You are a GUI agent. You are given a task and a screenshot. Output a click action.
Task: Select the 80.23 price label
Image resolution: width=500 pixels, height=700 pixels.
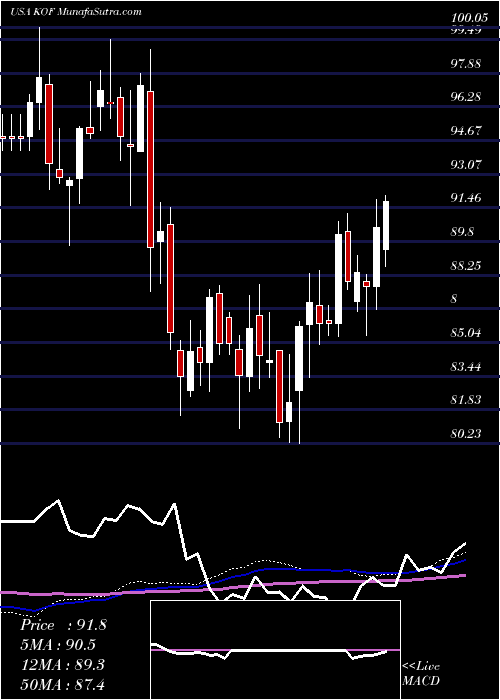click(x=465, y=433)
